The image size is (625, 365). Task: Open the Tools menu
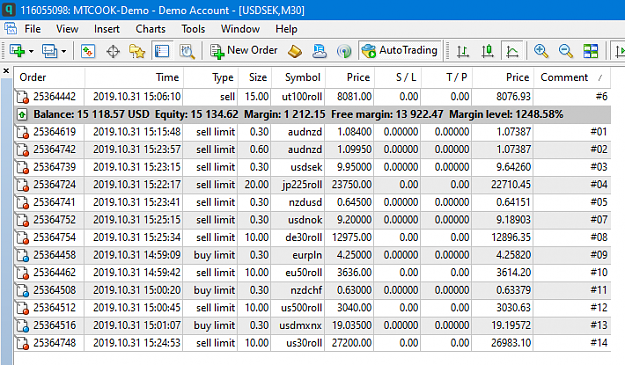[193, 29]
